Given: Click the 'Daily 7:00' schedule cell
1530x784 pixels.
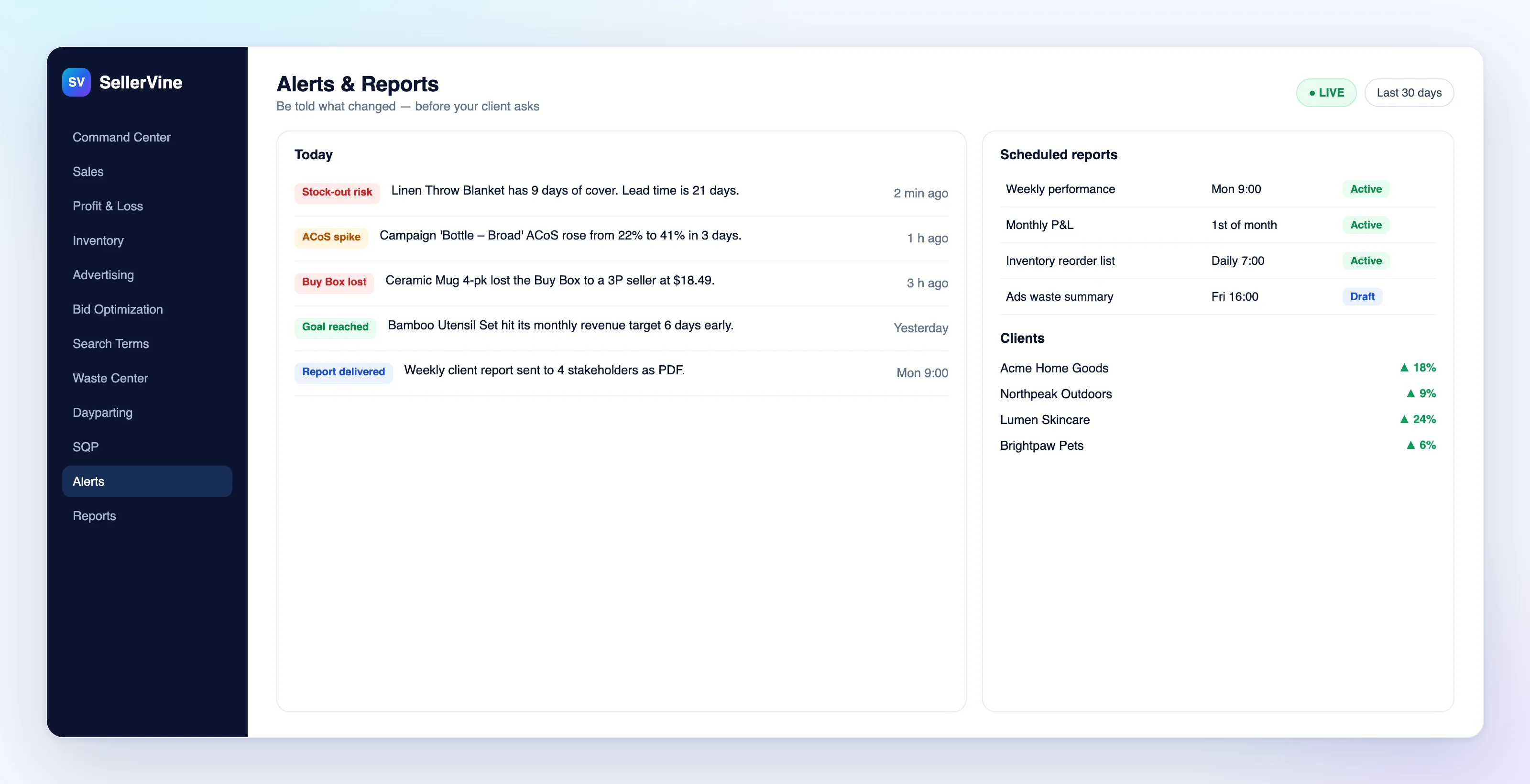Looking at the screenshot, I should (x=1237, y=261).
